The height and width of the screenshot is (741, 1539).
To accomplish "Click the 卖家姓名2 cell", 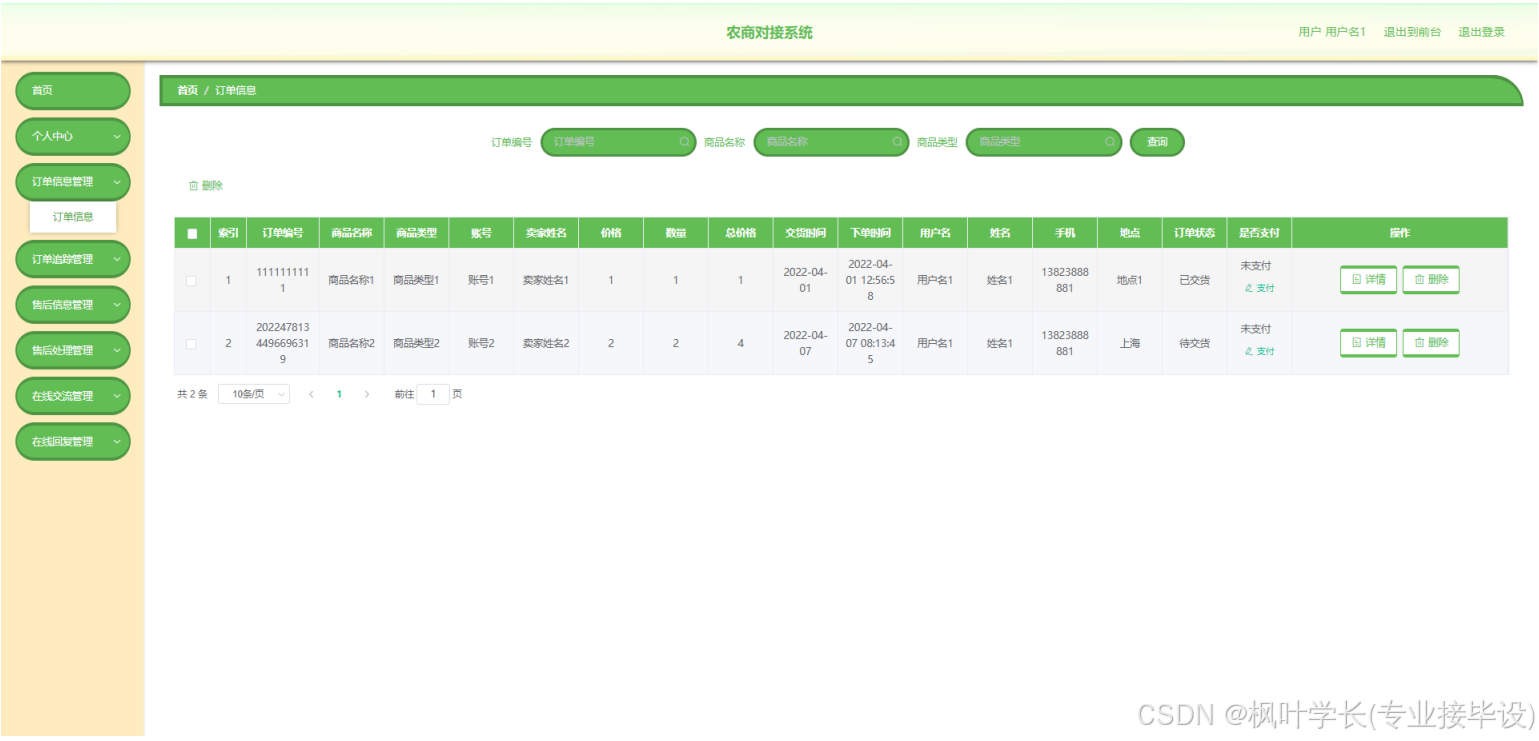I will click(546, 344).
